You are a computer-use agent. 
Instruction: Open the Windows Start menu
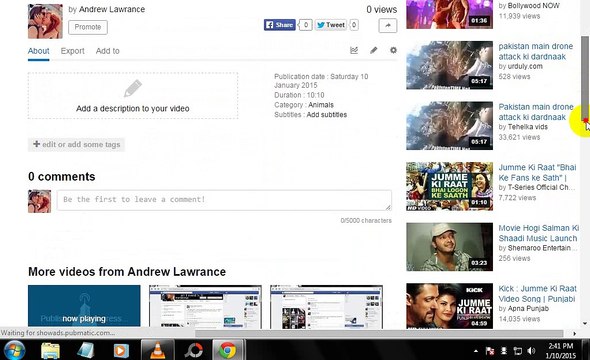tap(14, 350)
